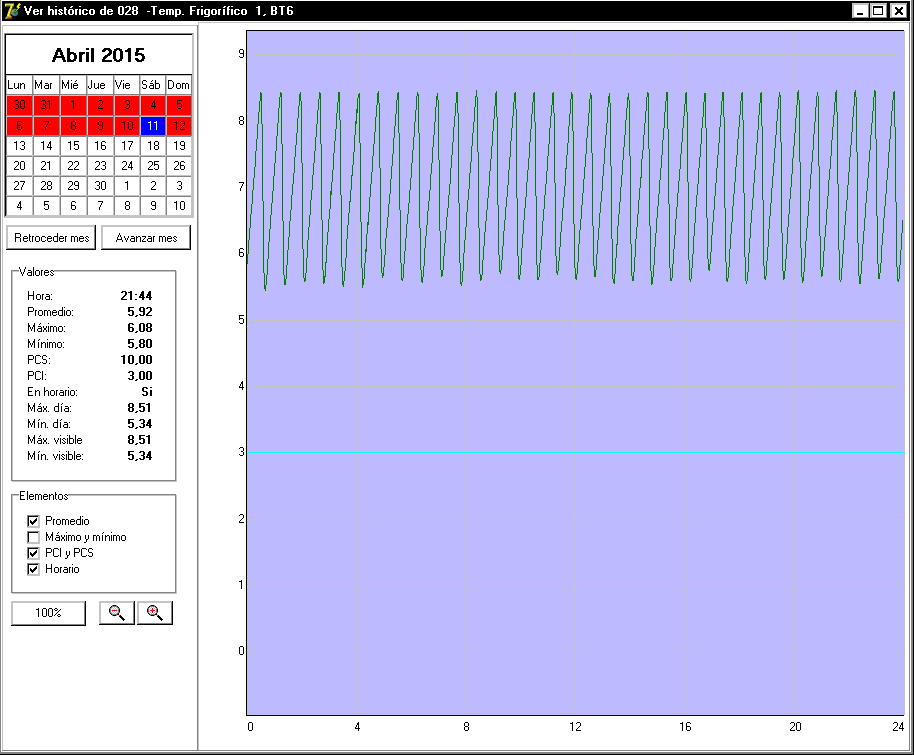Toggle the Horario checkbox
Screen dimensions: 914x755
[33, 569]
